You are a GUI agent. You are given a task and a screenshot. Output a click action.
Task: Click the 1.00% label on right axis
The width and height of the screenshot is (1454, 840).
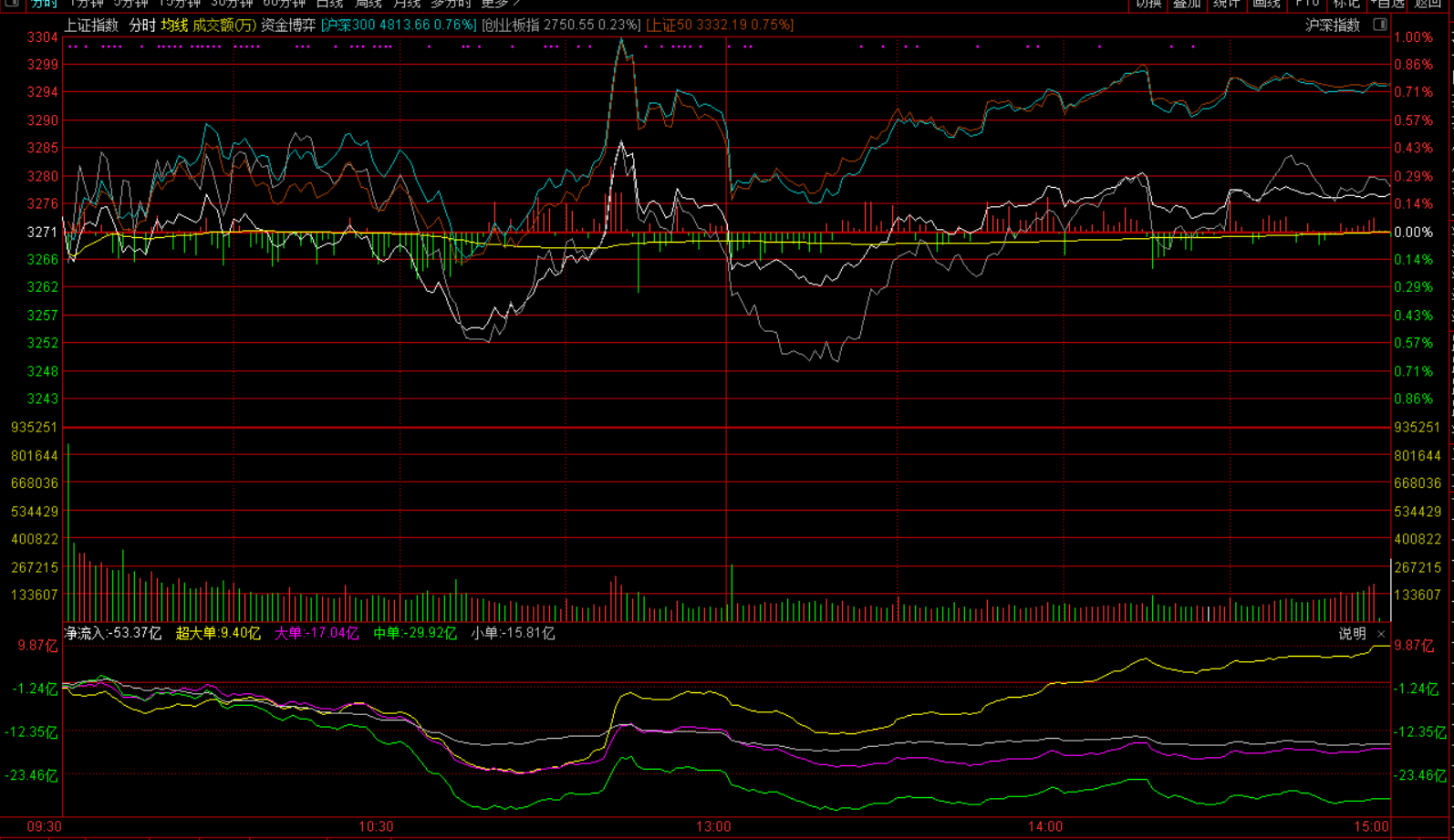1413,37
